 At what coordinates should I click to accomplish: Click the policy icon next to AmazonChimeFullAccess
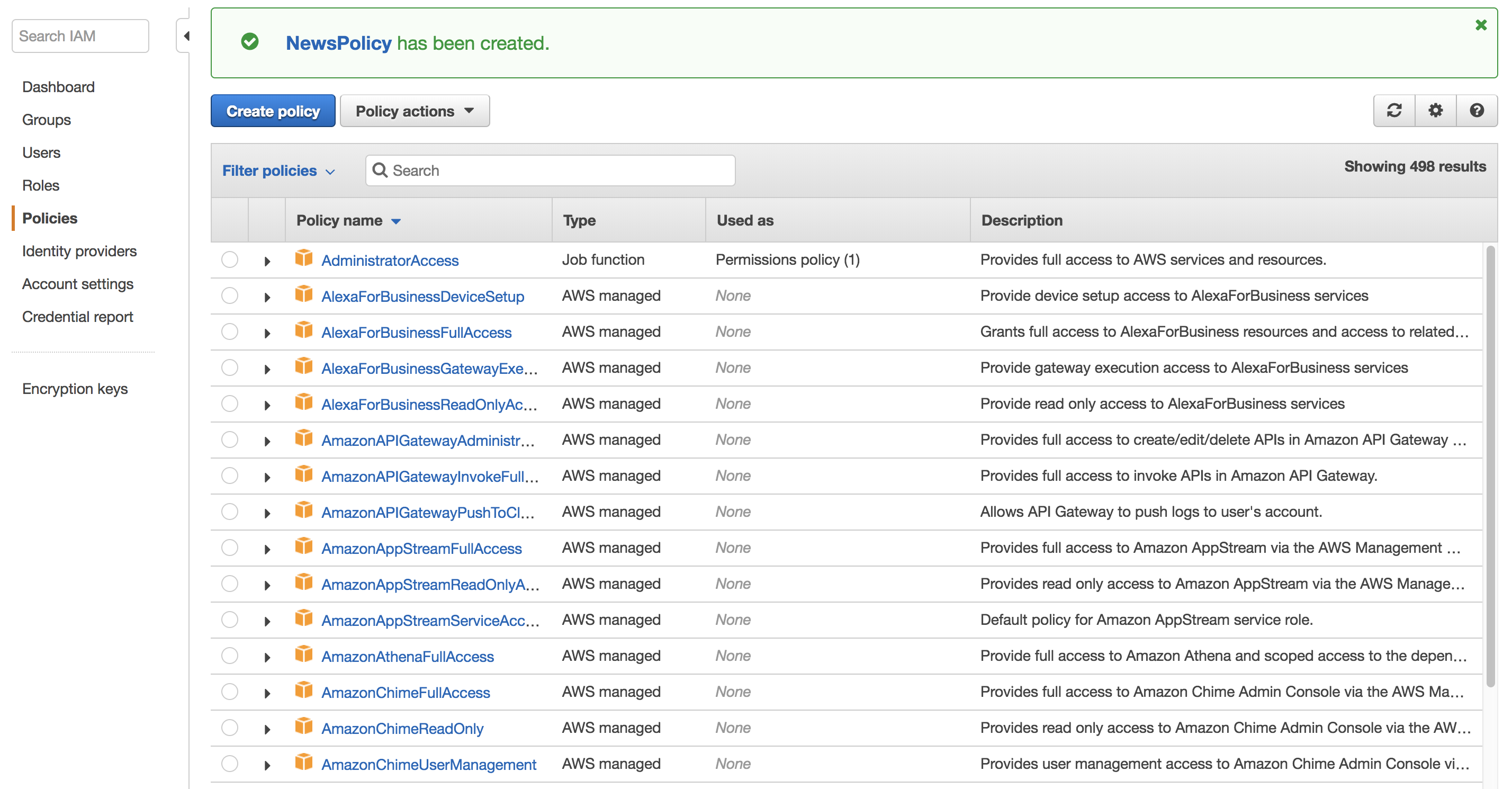pyautogui.click(x=303, y=690)
